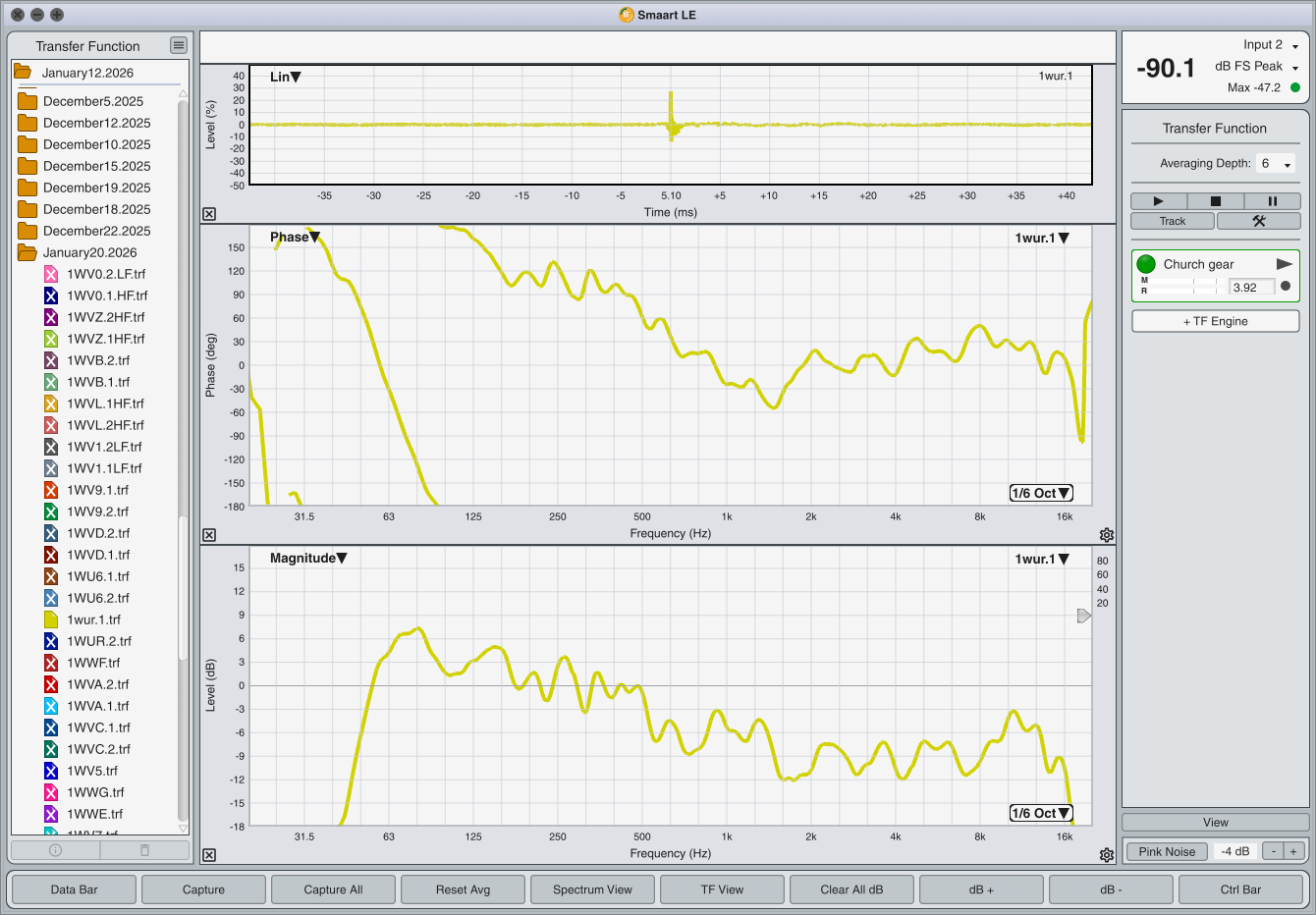Screen dimensions: 1316x915
Task: Open the measurement settings tools icon
Action: coord(1258,221)
